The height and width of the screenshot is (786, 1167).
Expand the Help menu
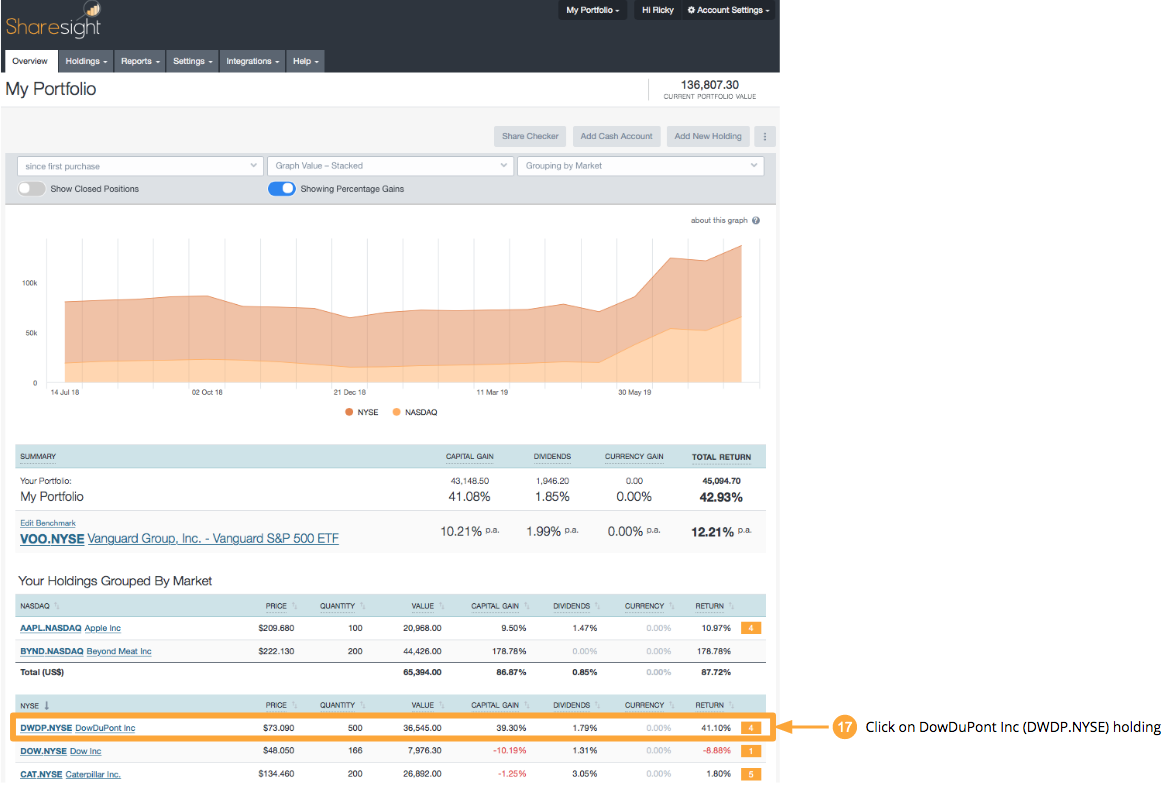tap(305, 61)
